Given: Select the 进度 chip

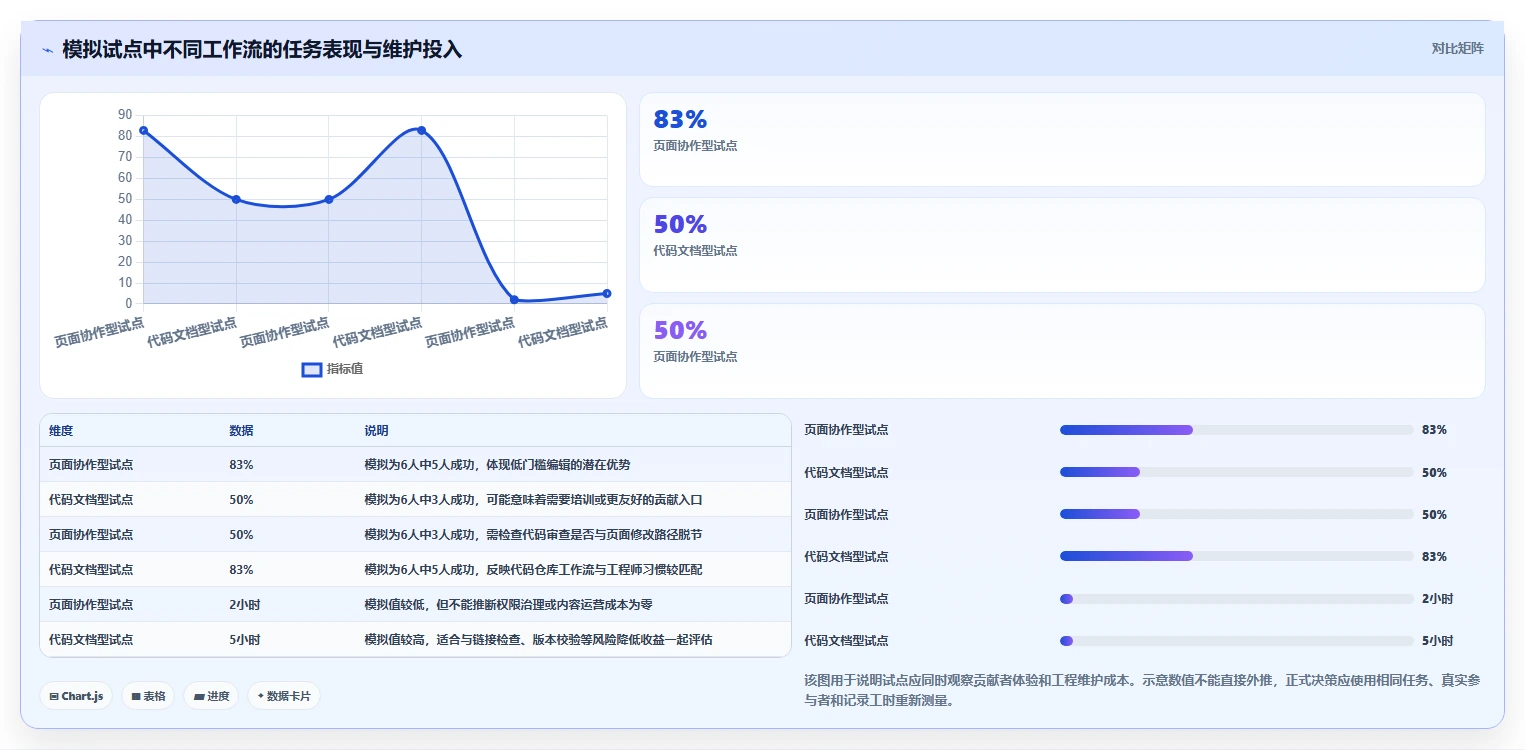Looking at the screenshot, I should coord(211,696).
